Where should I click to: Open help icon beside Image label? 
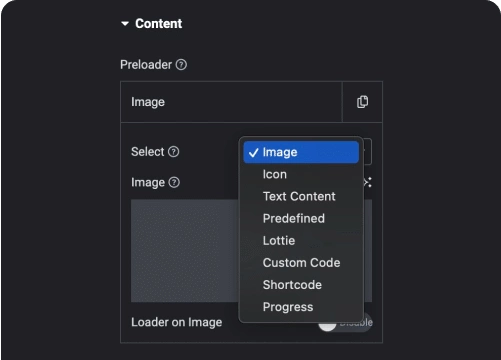pyautogui.click(x=174, y=182)
